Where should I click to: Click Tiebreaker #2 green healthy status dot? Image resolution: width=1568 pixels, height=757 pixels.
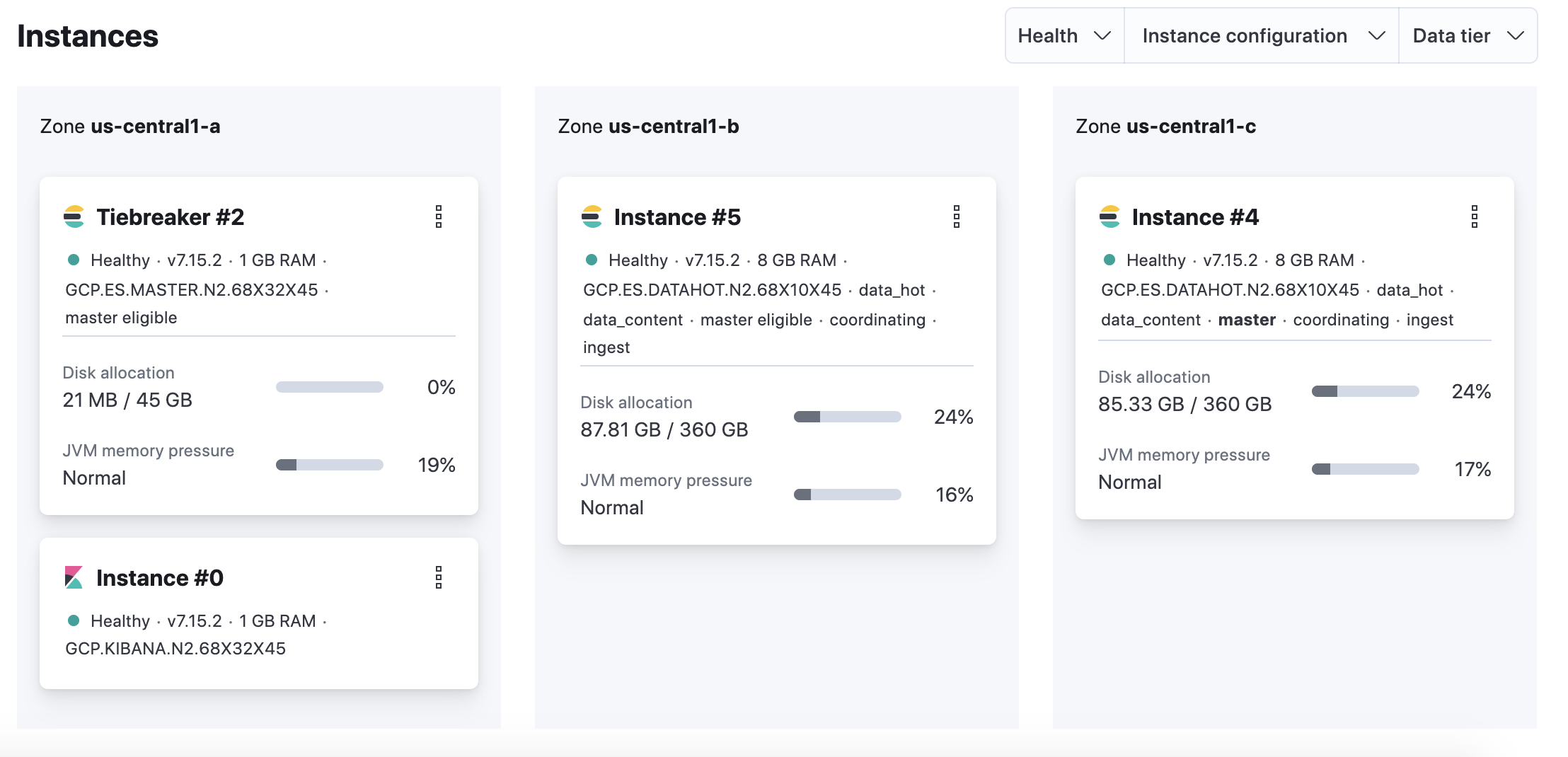tap(73, 260)
